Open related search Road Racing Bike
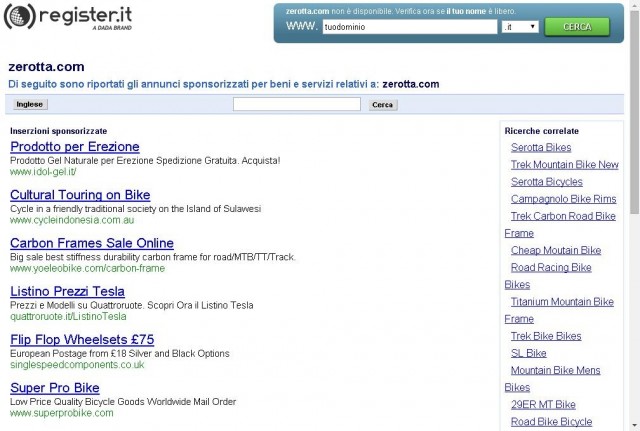 [551, 267]
